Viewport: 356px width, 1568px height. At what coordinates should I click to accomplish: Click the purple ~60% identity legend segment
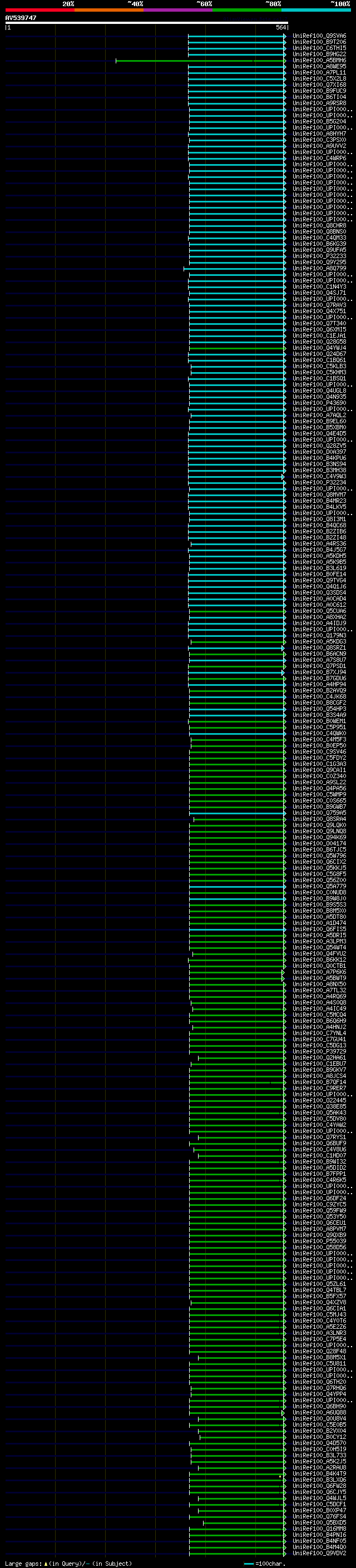[179, 10]
